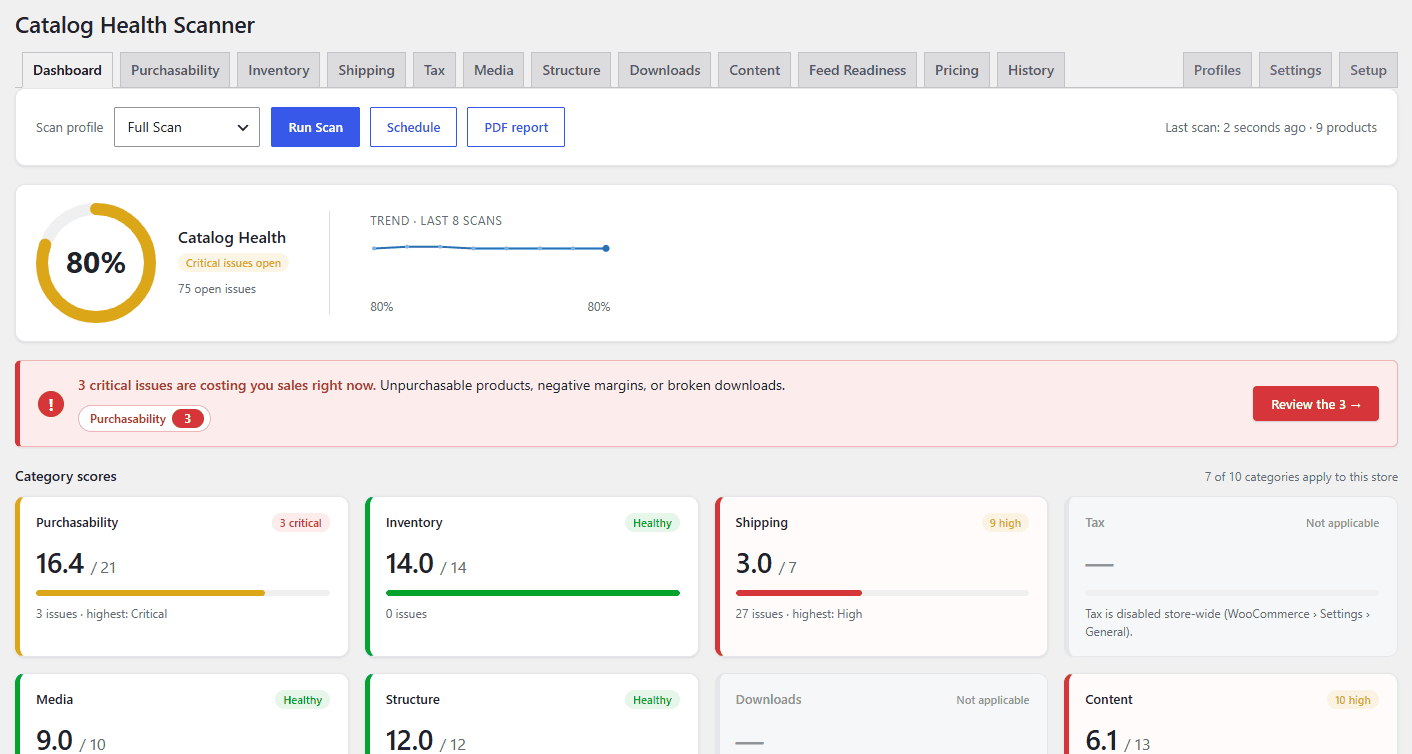Open the Inventory tab

tap(279, 70)
